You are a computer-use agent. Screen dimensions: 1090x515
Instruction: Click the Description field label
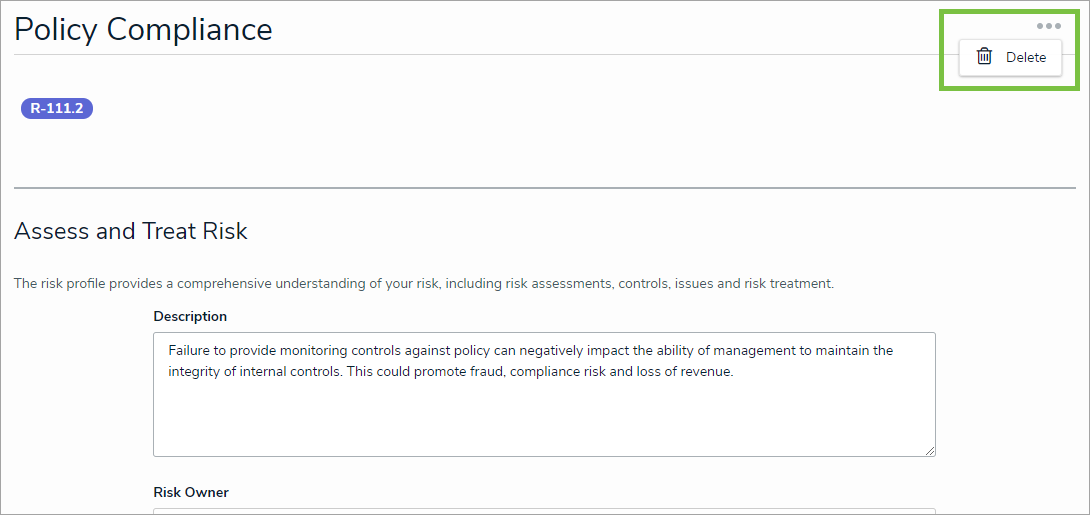[190, 316]
